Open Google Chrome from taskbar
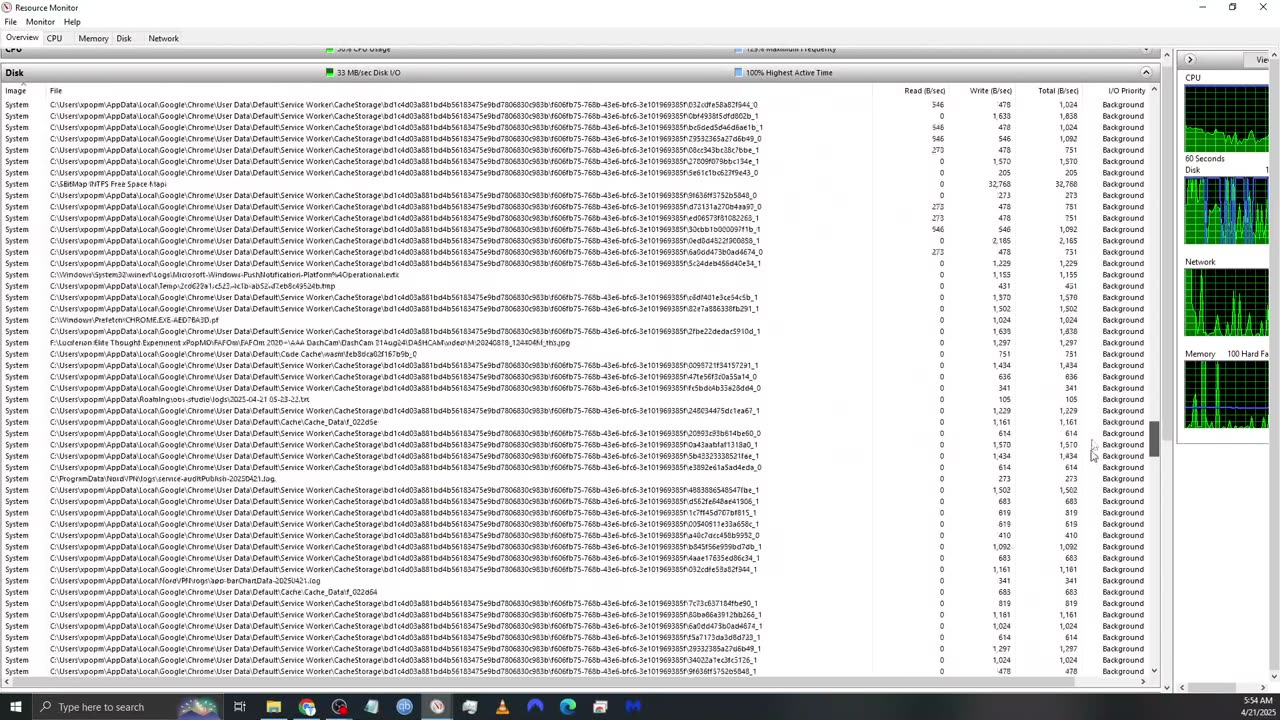Viewport: 1280px width, 720px height. [x=306, y=707]
